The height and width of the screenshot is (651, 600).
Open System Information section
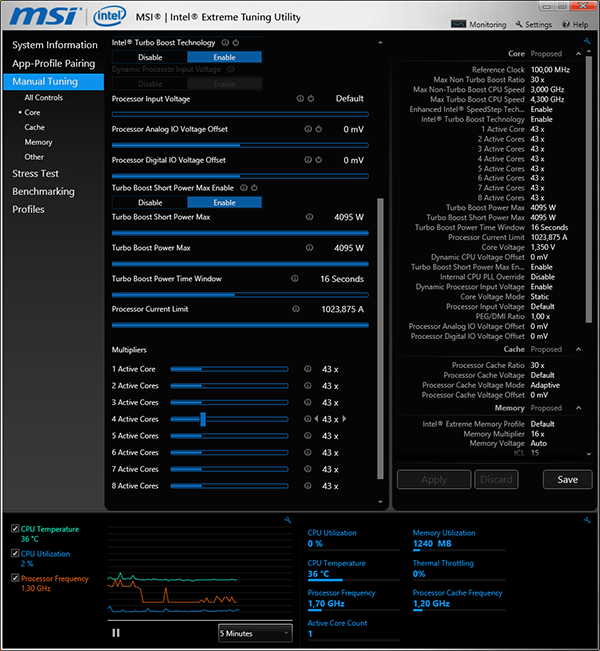click(55, 45)
